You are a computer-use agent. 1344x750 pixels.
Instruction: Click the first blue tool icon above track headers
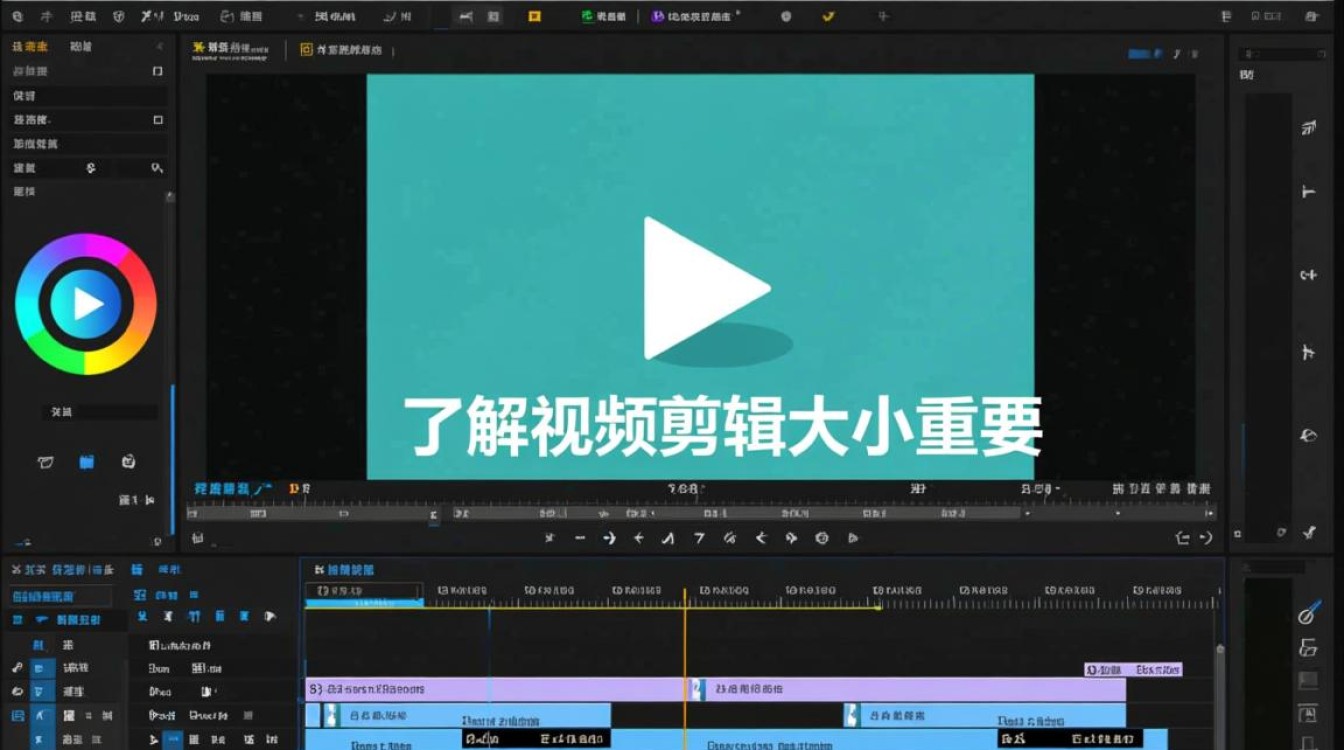pos(141,617)
